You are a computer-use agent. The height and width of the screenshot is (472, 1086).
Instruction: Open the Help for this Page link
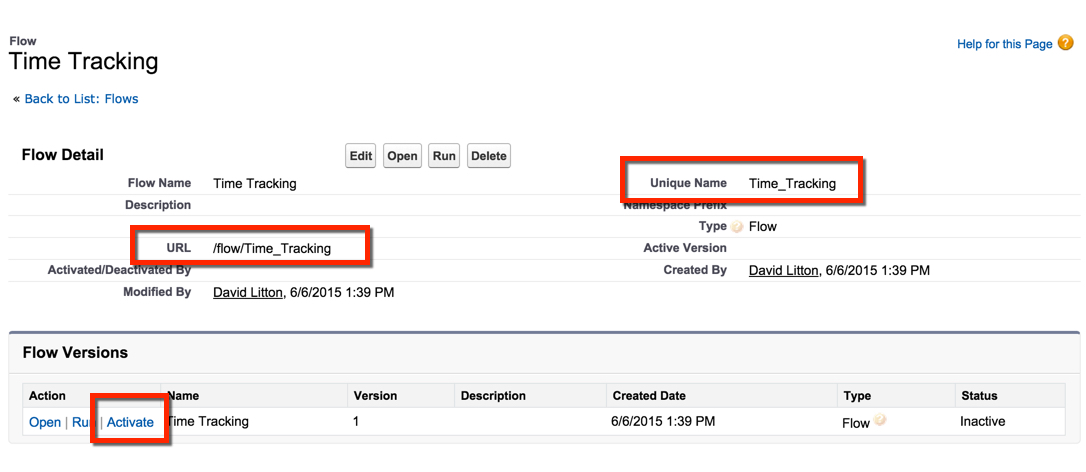point(1004,44)
